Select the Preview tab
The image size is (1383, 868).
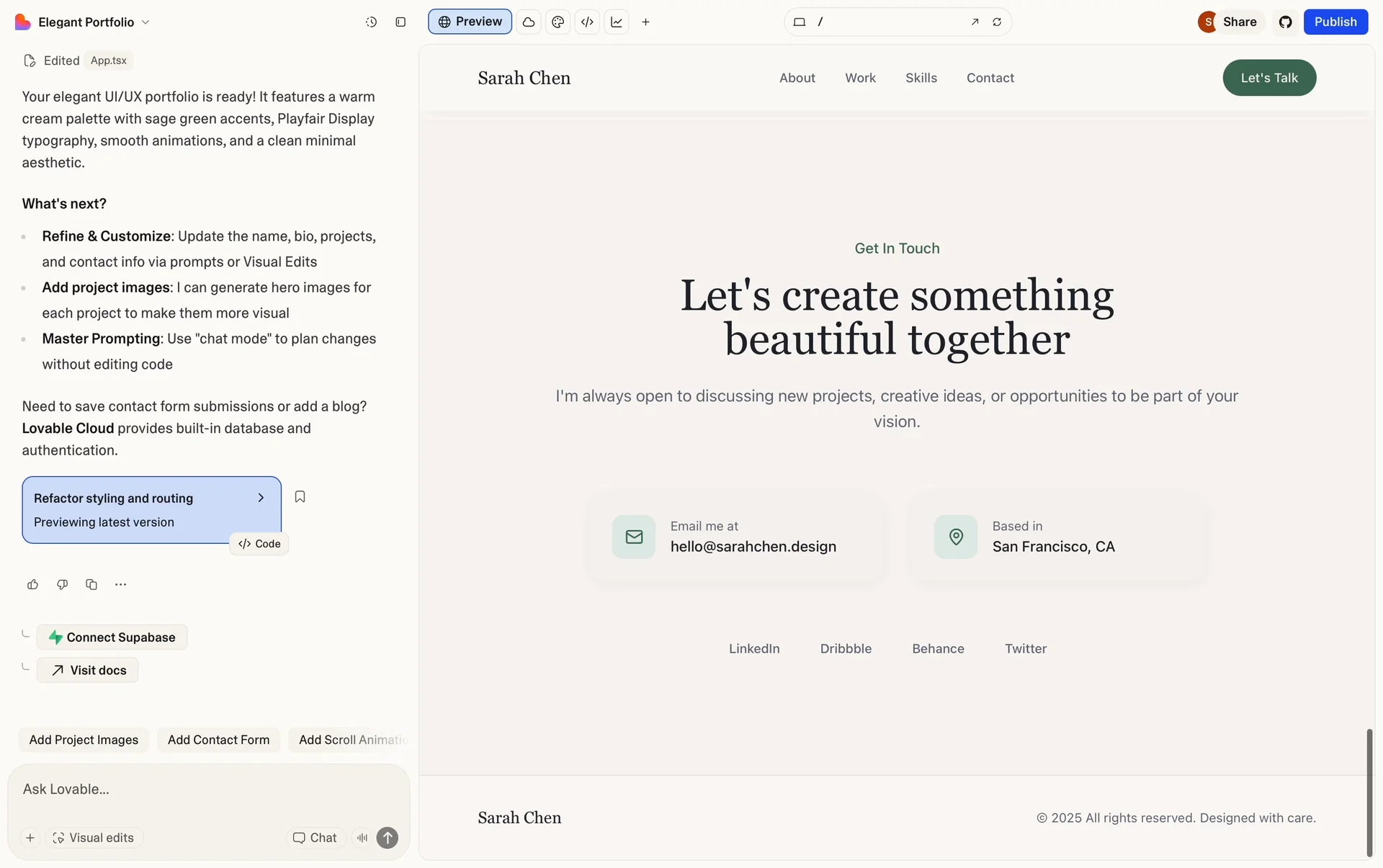pyautogui.click(x=470, y=22)
